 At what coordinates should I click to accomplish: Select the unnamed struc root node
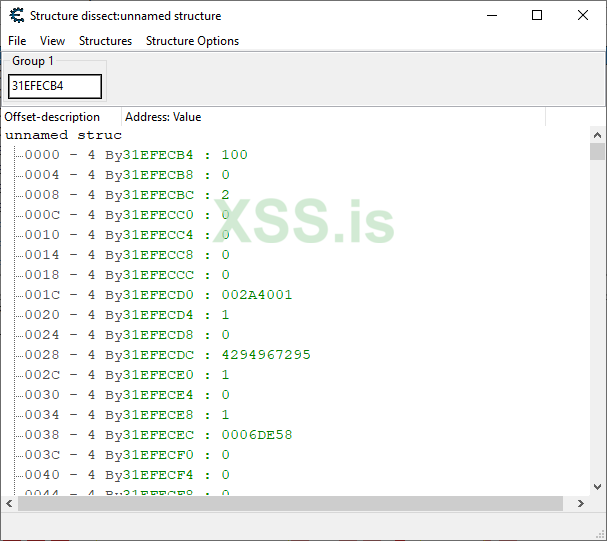(x=63, y=135)
